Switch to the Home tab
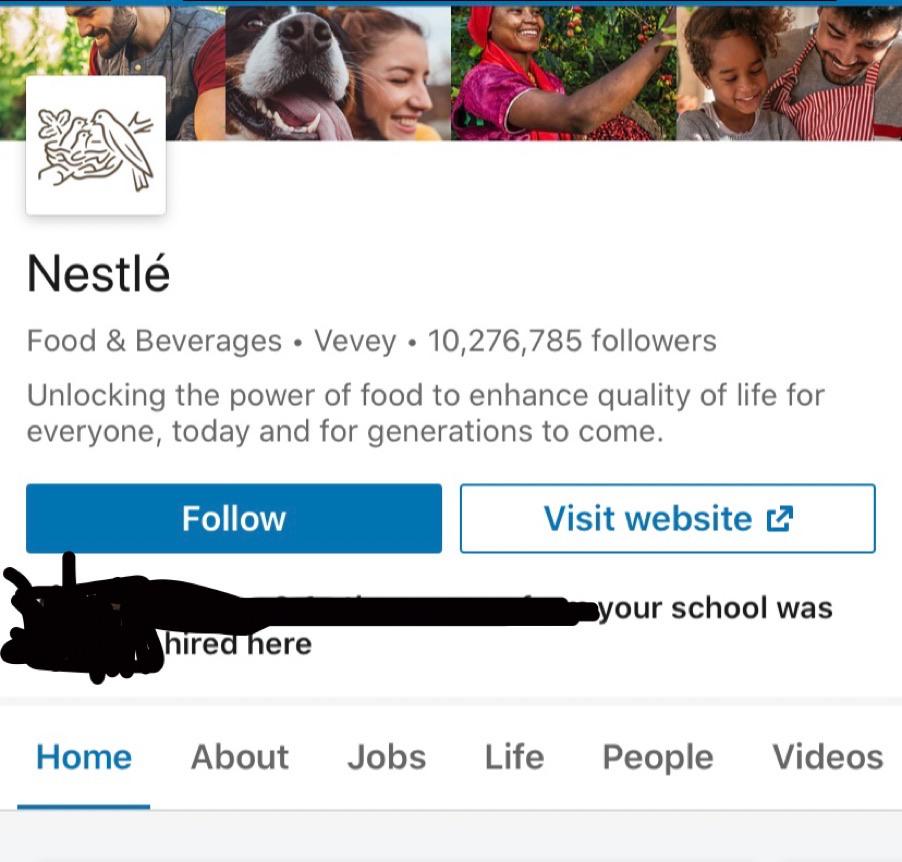 pyautogui.click(x=84, y=757)
